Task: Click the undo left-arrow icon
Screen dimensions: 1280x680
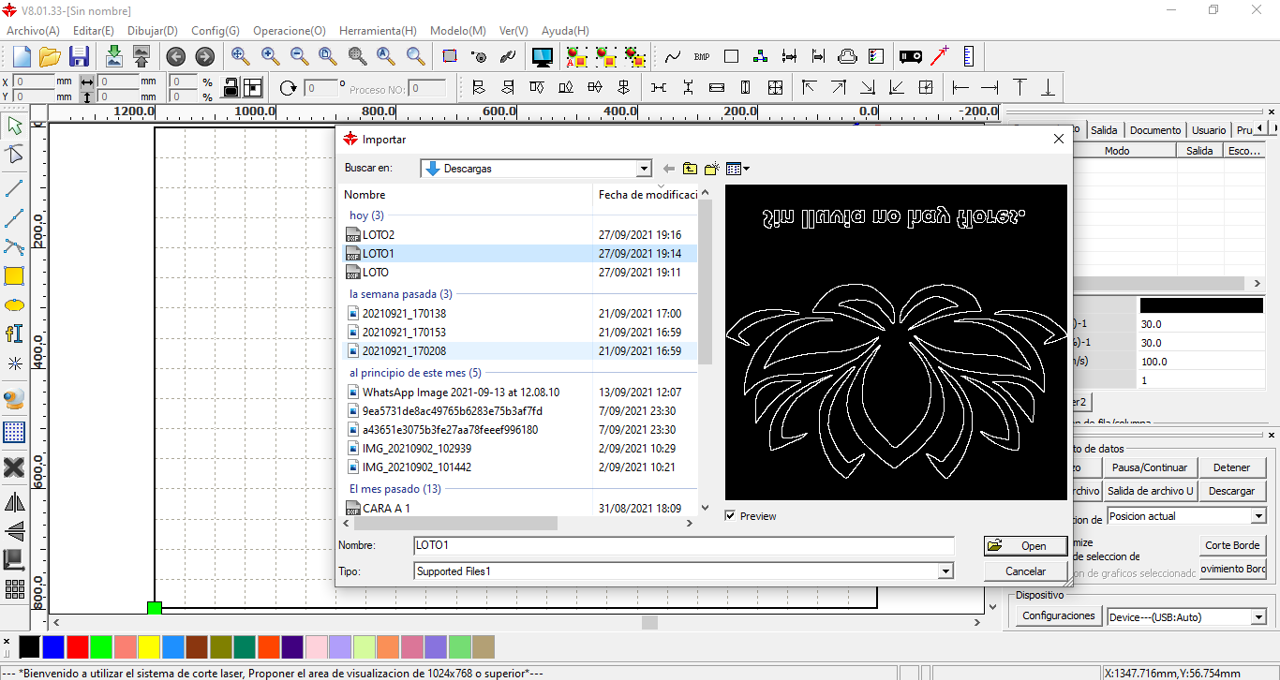Action: point(175,57)
